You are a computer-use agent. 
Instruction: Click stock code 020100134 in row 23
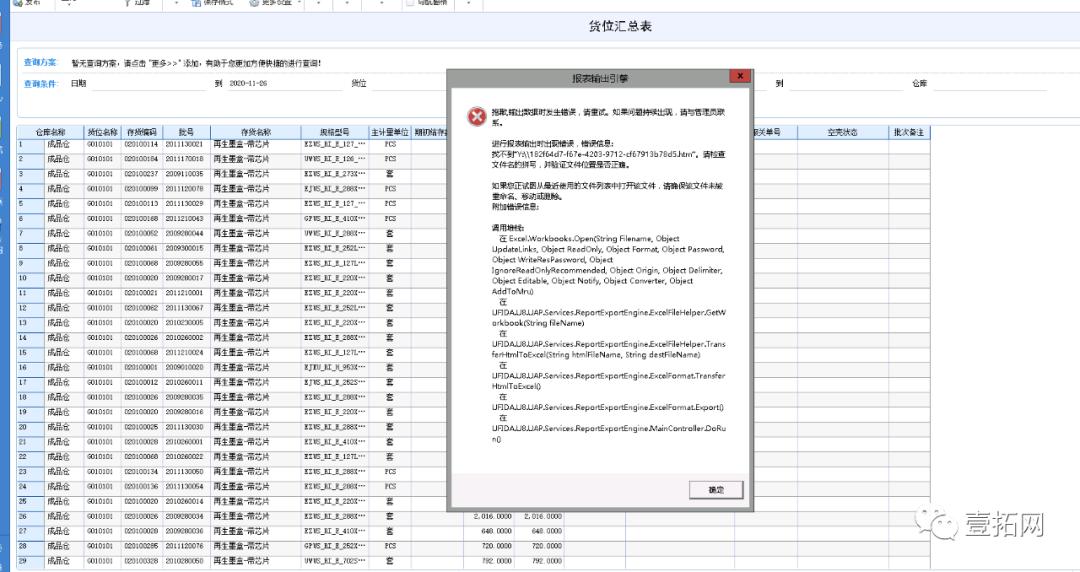pos(141,472)
